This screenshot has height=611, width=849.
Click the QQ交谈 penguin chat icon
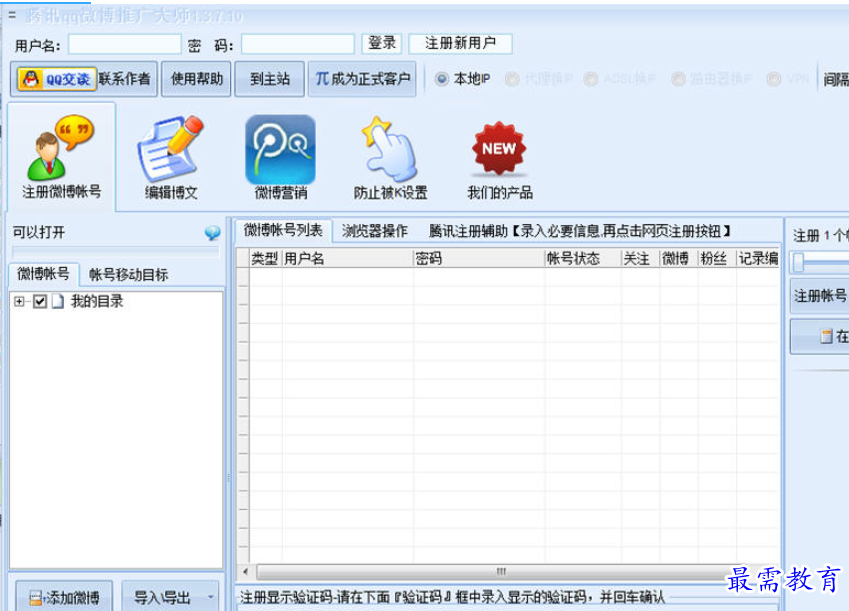pos(56,79)
